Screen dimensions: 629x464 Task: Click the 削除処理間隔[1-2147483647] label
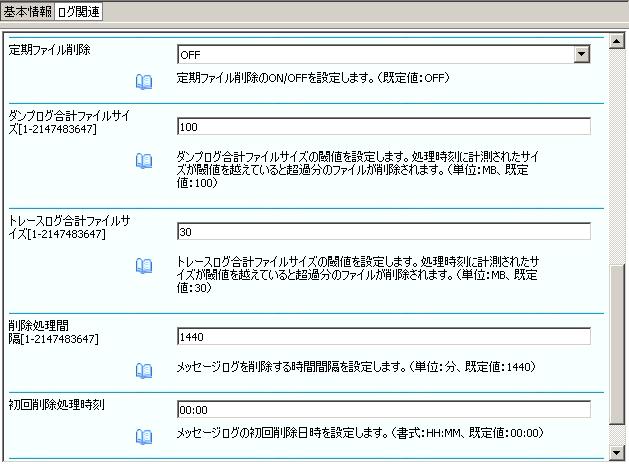[x=53, y=332]
